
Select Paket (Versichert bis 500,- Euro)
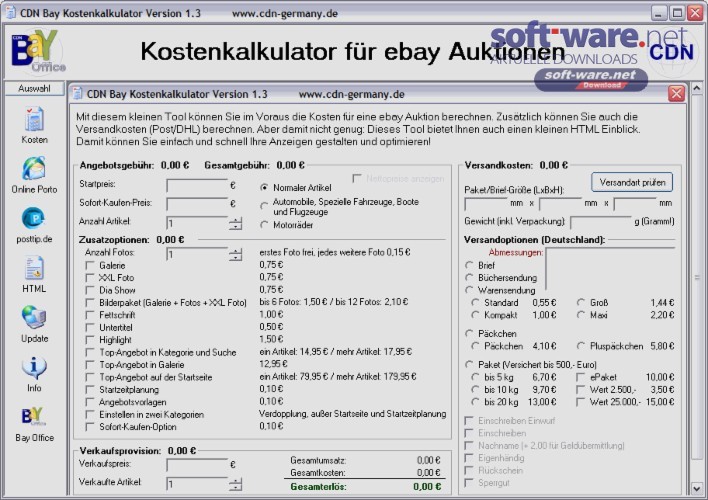tap(469, 364)
